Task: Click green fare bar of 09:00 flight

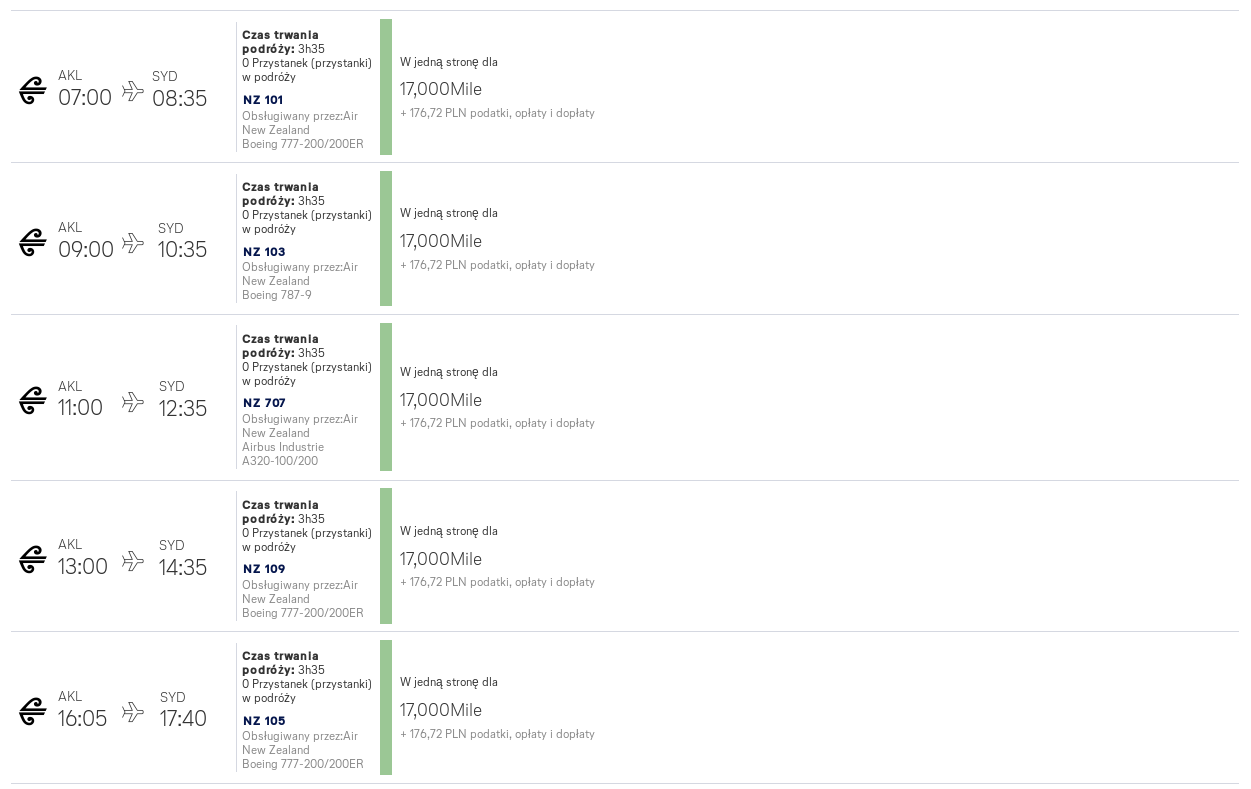Action: pyautogui.click(x=386, y=239)
